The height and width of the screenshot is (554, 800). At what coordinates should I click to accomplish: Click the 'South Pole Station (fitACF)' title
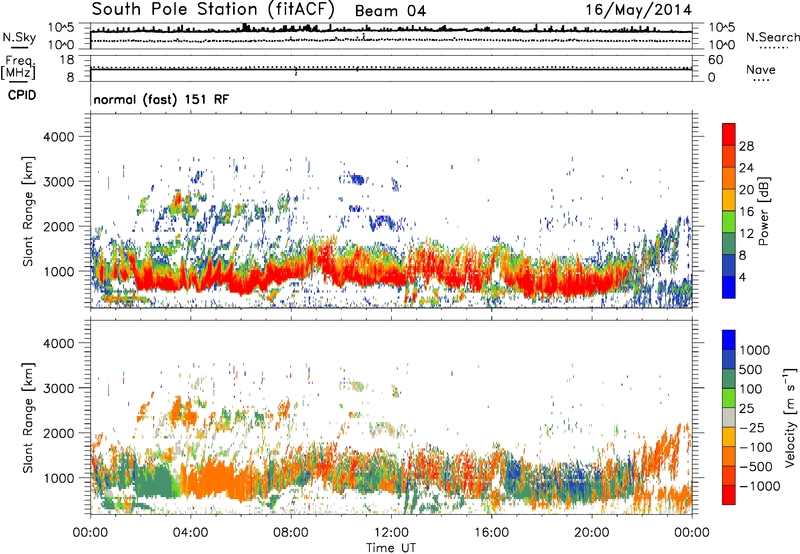coord(213,10)
